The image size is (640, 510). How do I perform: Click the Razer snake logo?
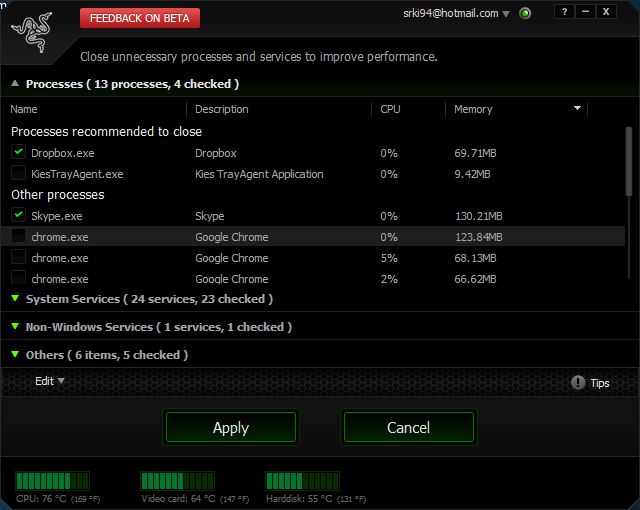pyautogui.click(x=32, y=32)
